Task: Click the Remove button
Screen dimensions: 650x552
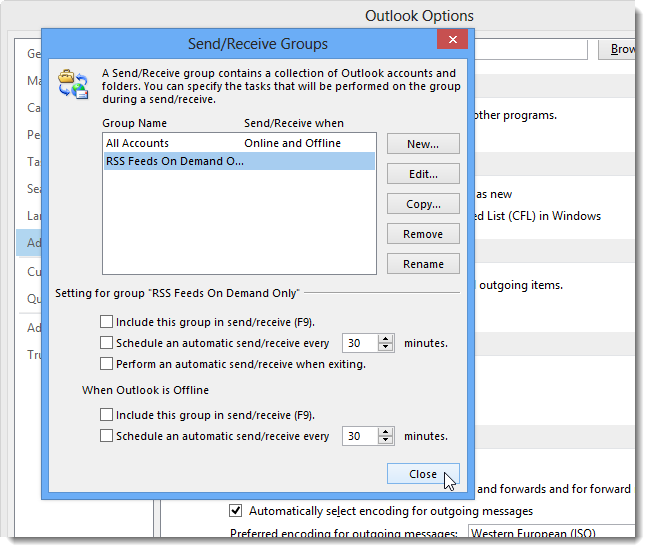Action: tap(423, 234)
